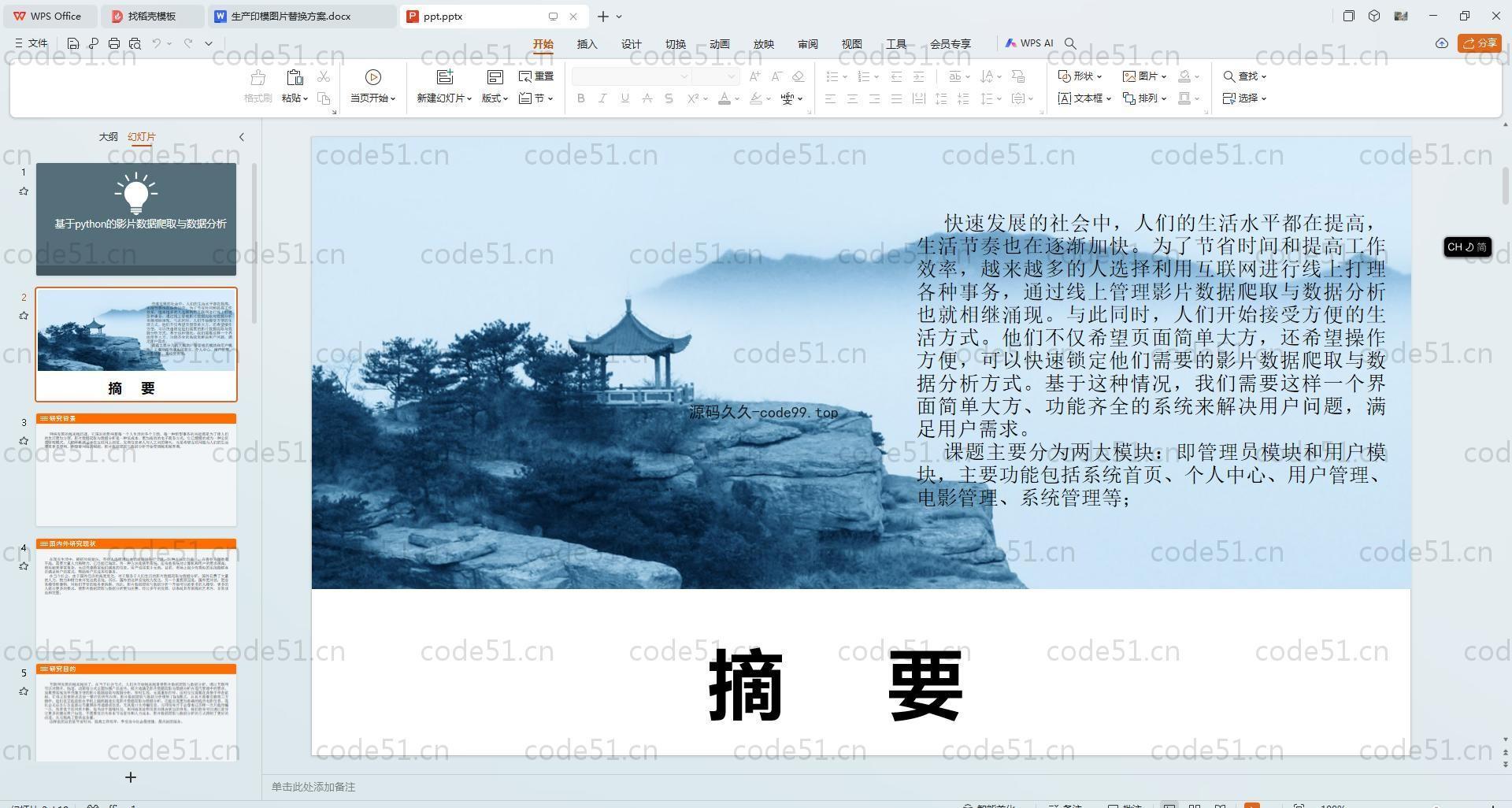
Task: Open the font size combo box
Action: click(x=716, y=76)
